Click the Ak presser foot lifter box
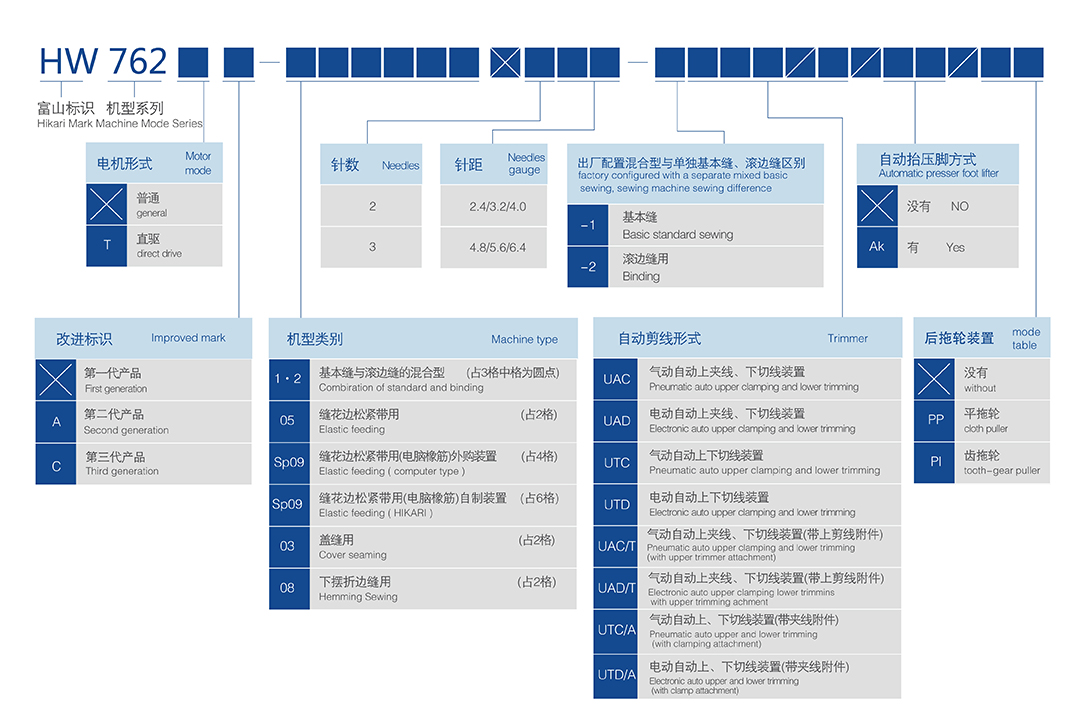This screenshot has height=727, width=1085. pos(877,247)
